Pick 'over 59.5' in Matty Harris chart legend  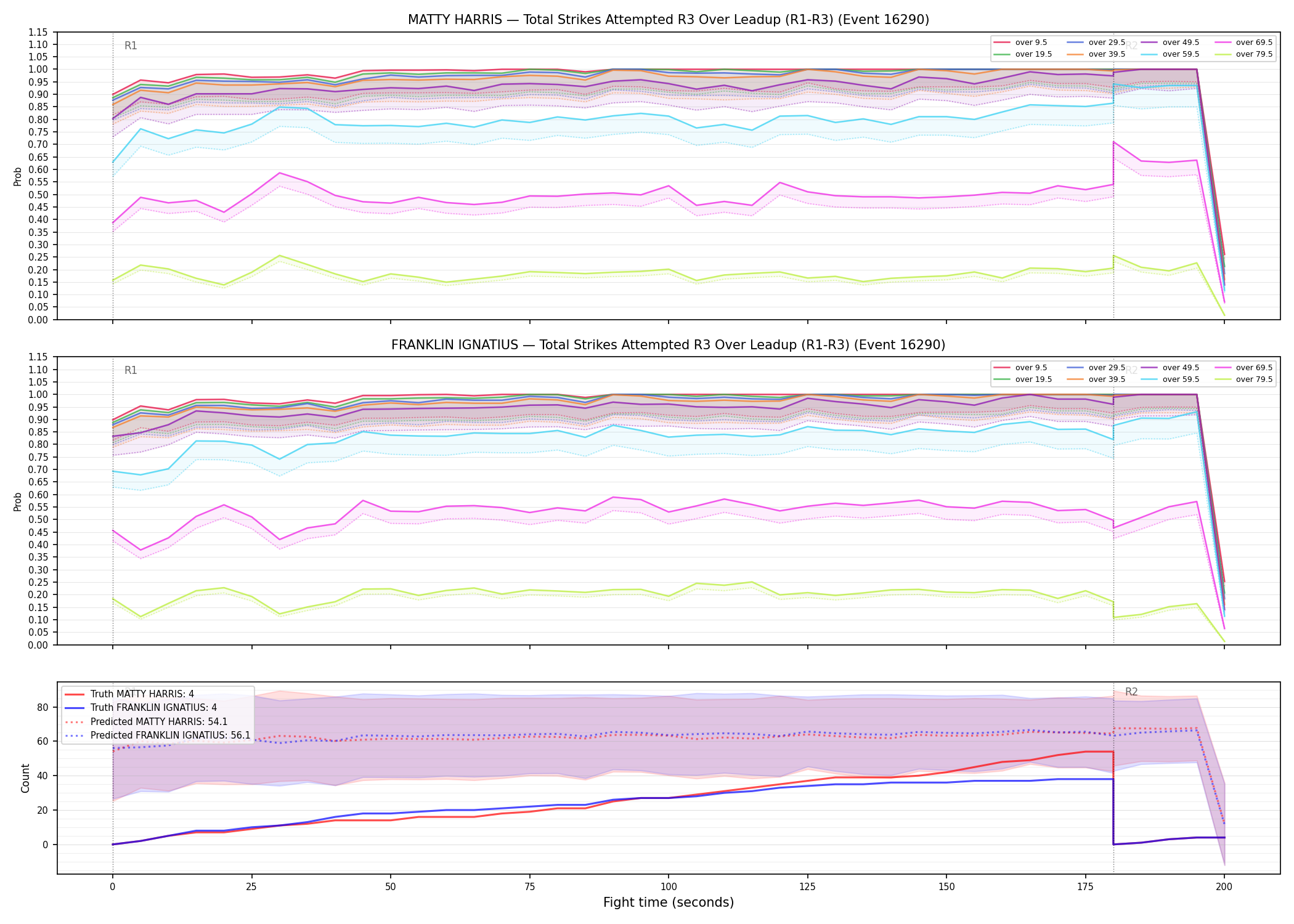click(1170, 54)
